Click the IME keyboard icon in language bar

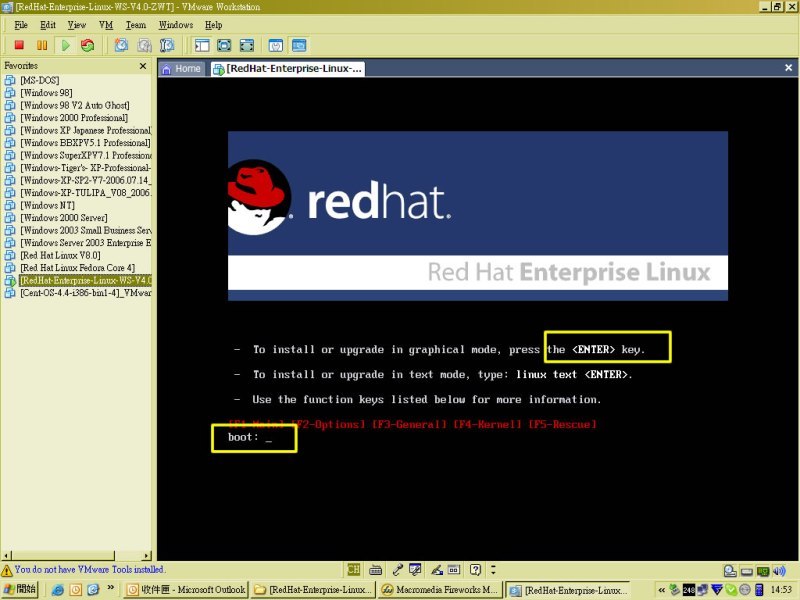click(376, 569)
